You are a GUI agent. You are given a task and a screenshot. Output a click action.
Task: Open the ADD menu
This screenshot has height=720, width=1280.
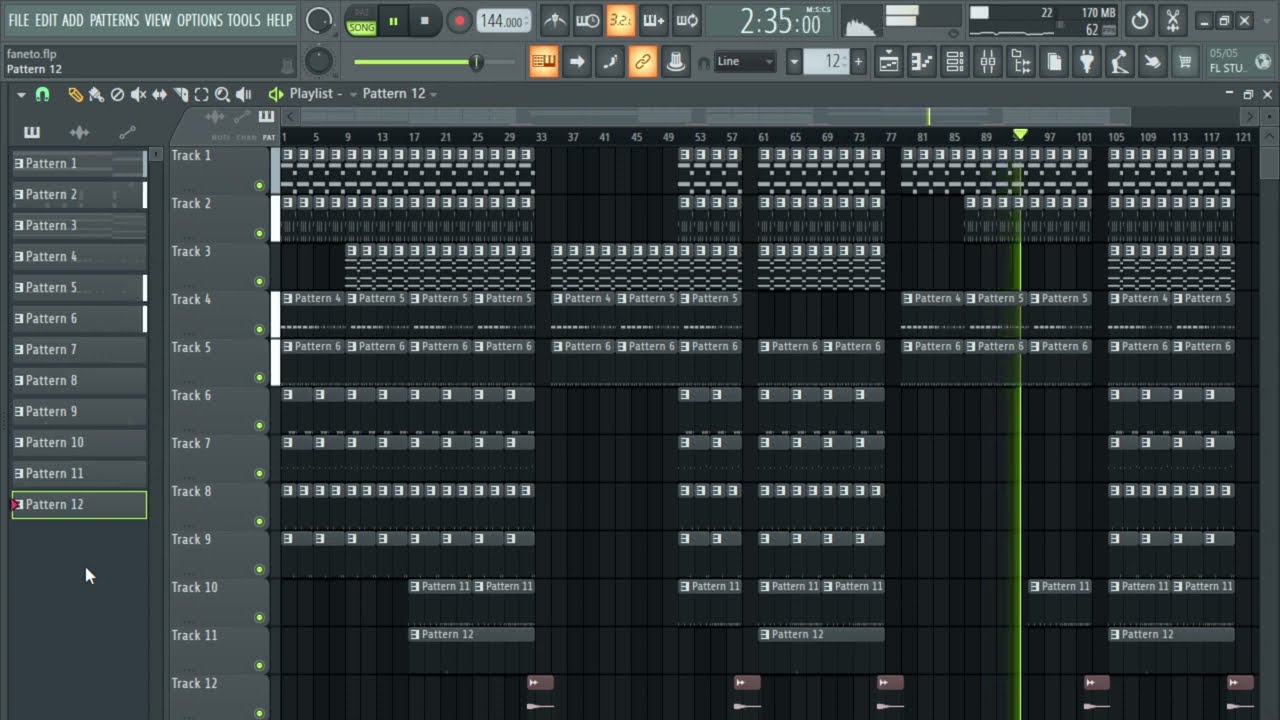tap(73, 20)
